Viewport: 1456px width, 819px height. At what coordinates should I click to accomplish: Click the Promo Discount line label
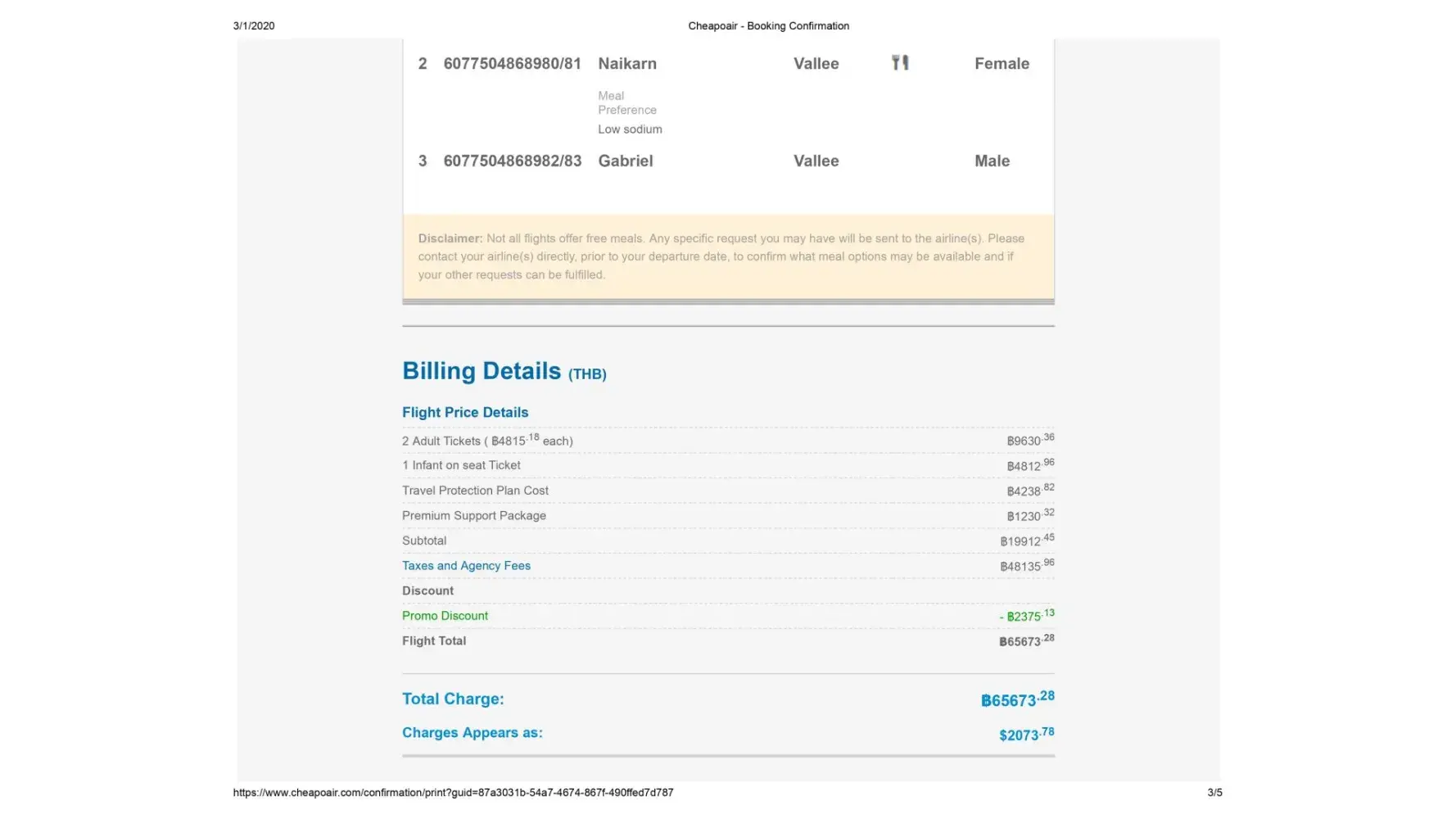[445, 616]
